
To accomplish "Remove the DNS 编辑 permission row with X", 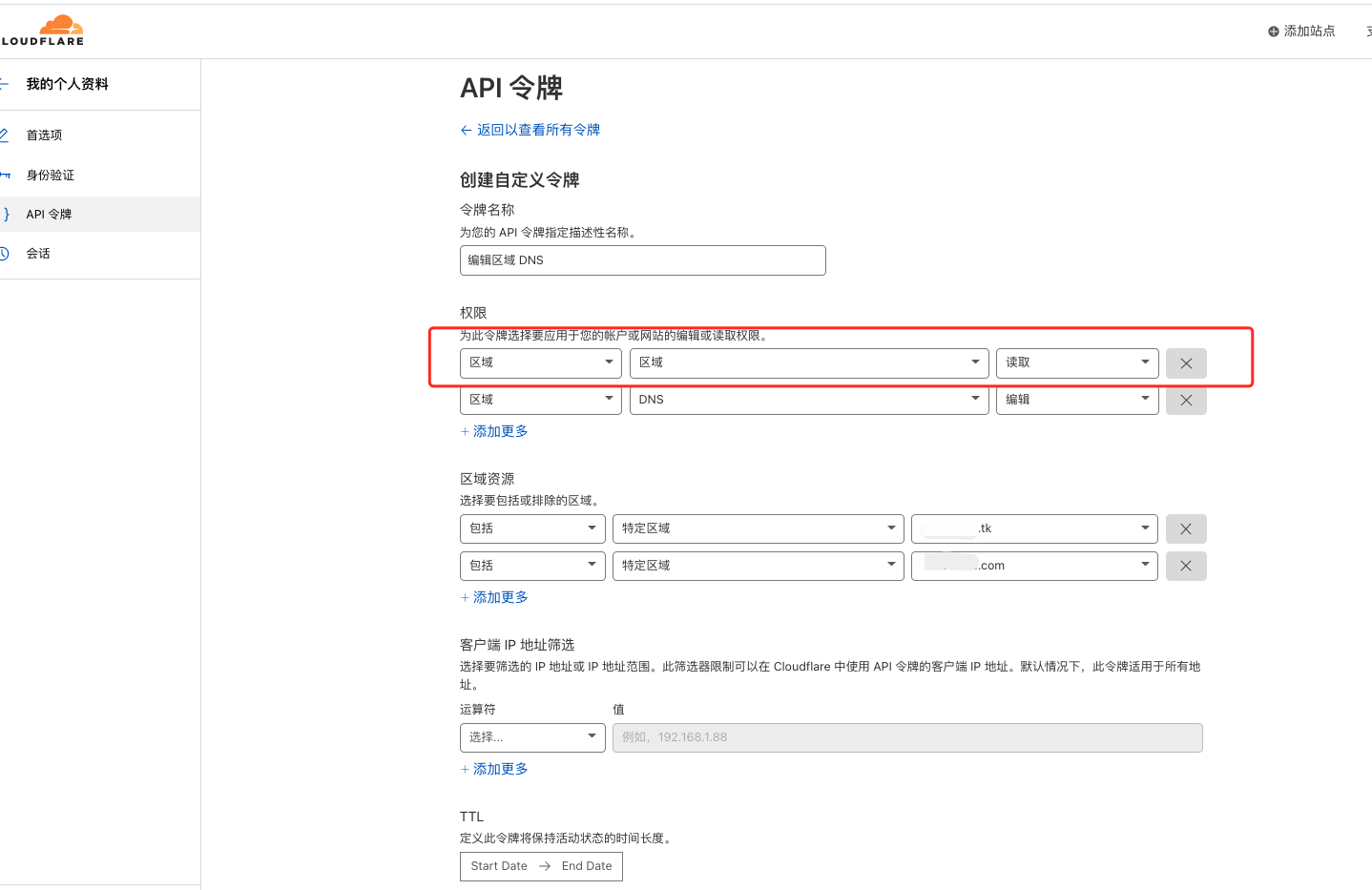I will tap(1186, 400).
